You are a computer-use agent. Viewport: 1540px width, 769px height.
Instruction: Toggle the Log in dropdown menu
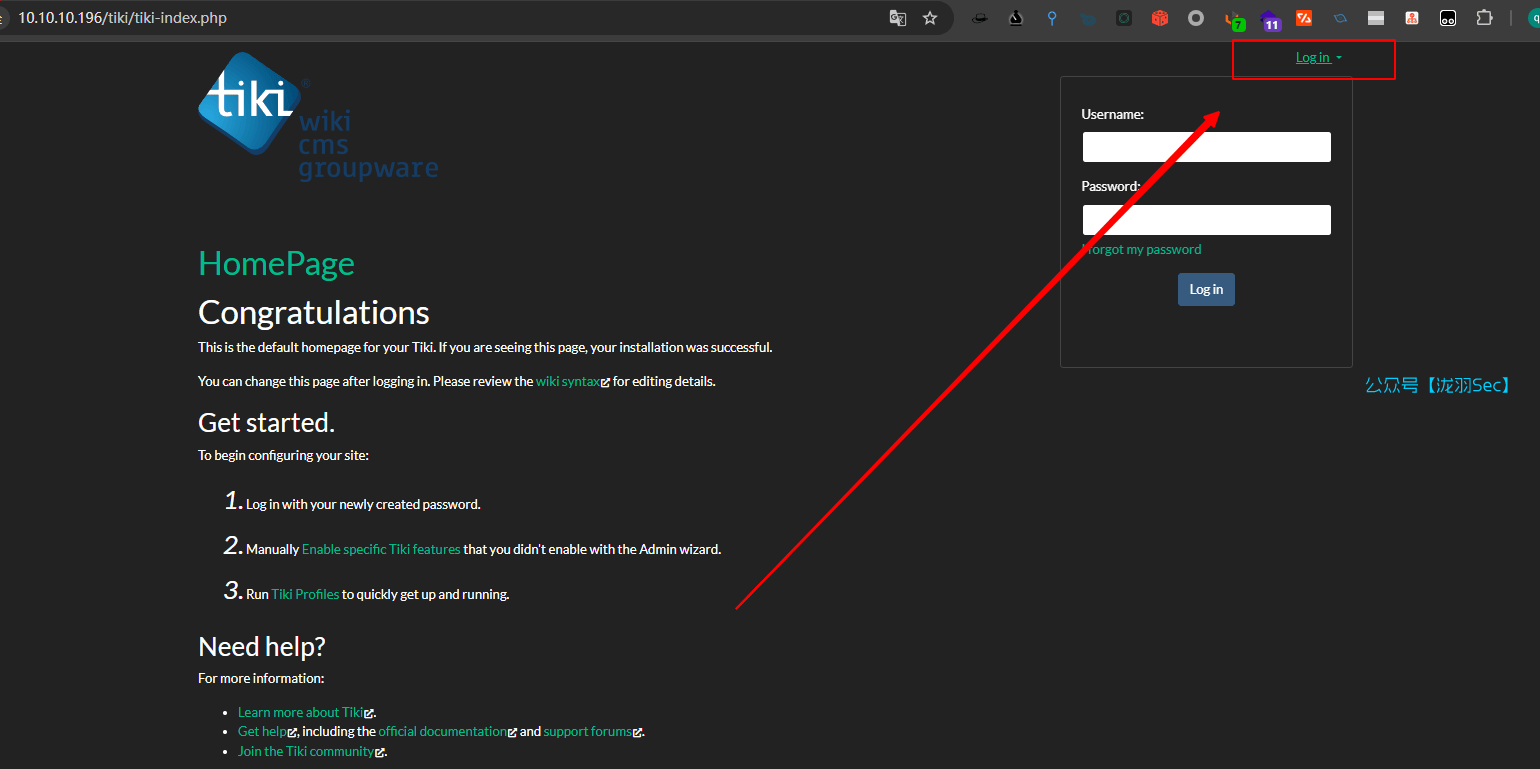click(1318, 58)
